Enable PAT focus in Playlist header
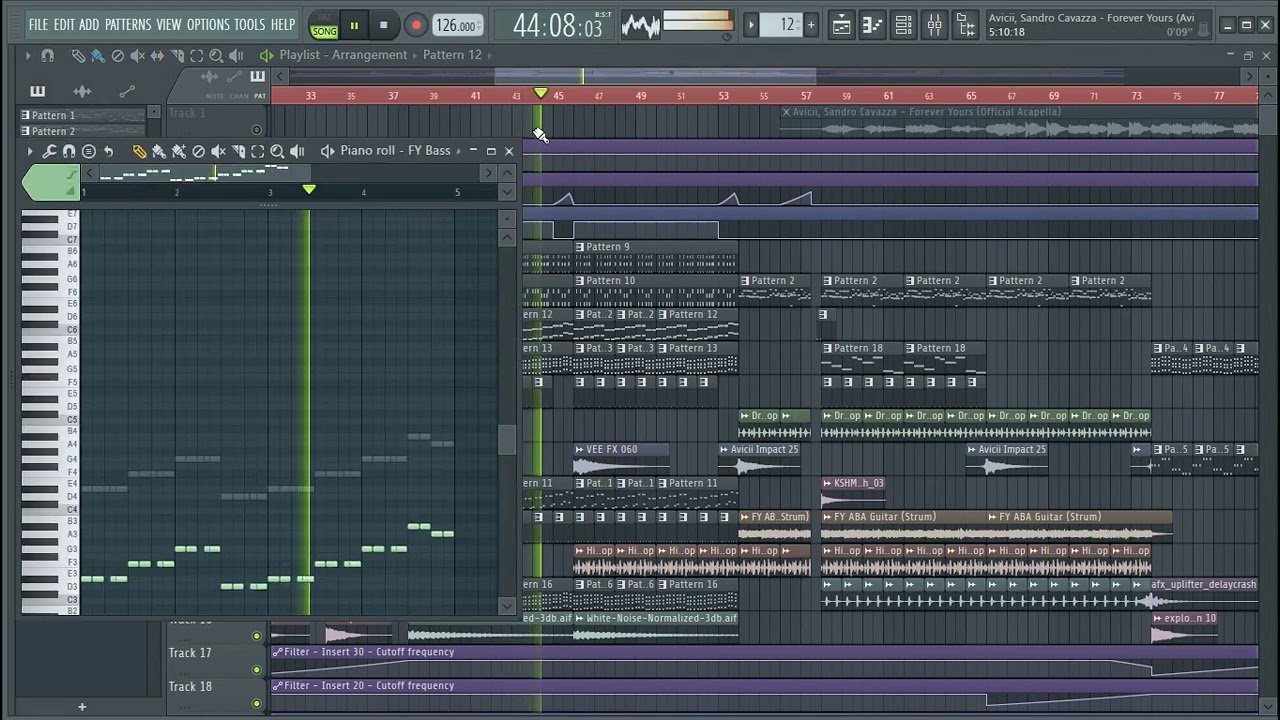 tap(260, 96)
